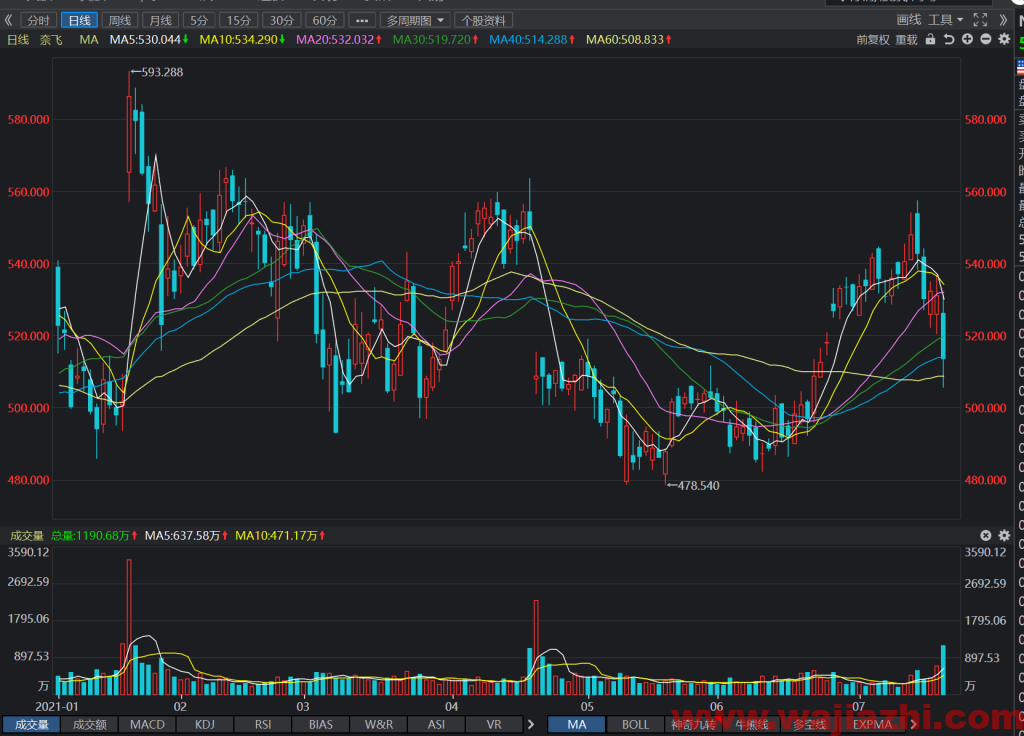The width and height of the screenshot is (1024, 736).
Task: Open volume panel settings gear
Action: tap(1004, 536)
